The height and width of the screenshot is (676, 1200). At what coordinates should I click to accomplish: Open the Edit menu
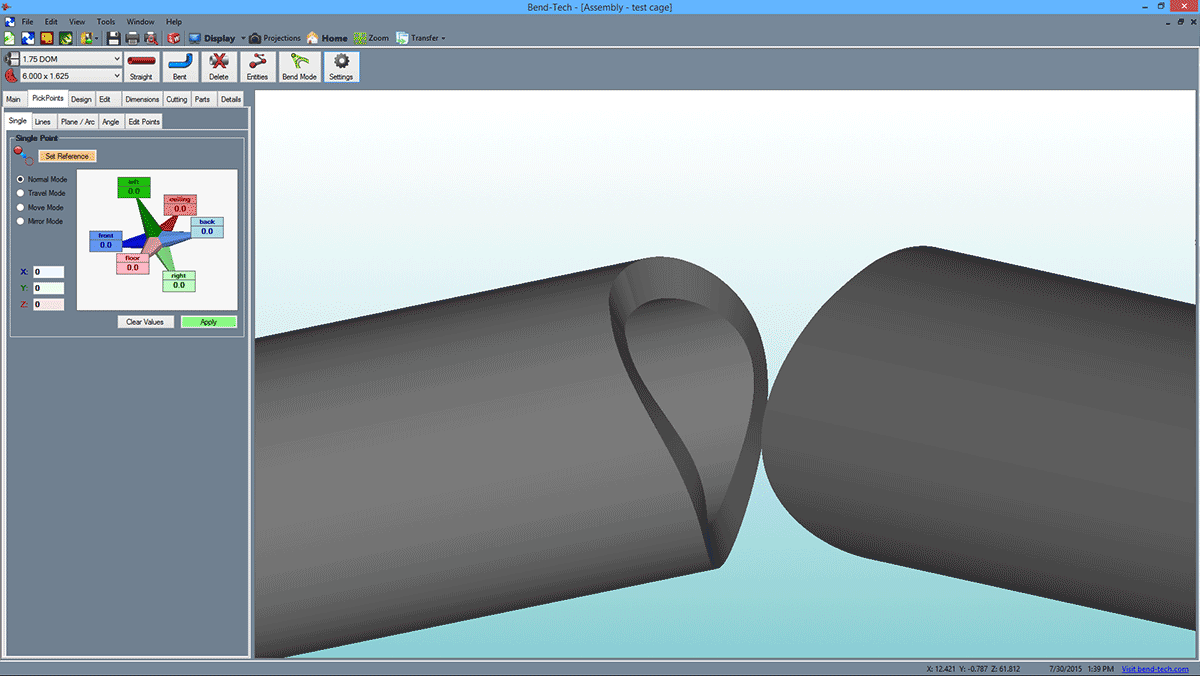(x=51, y=21)
